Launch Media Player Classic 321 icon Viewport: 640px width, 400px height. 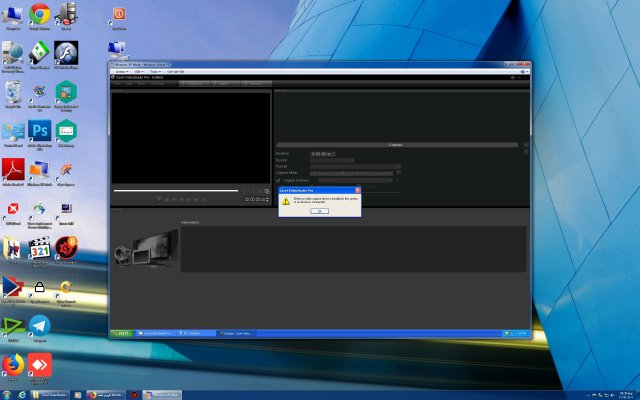tap(40, 248)
